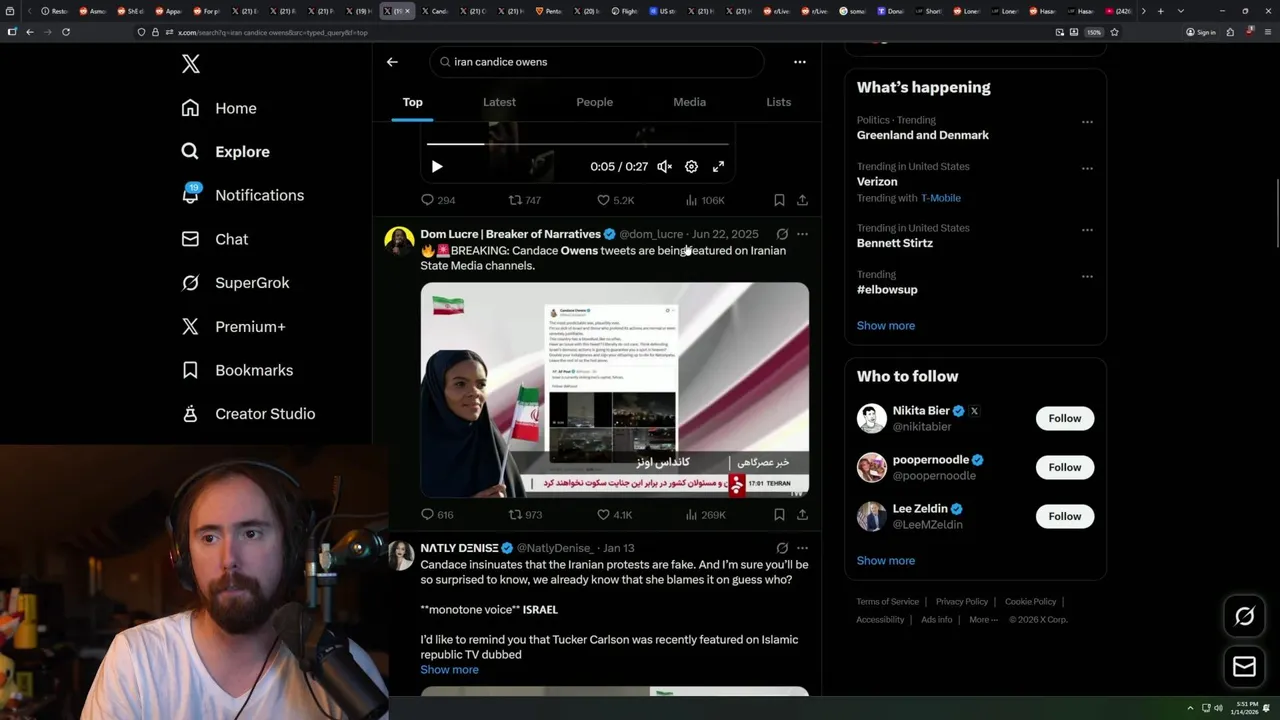The height and width of the screenshot is (720, 1280).
Task: Open Dom Lucre's profile avatar
Action: pyautogui.click(x=399, y=242)
